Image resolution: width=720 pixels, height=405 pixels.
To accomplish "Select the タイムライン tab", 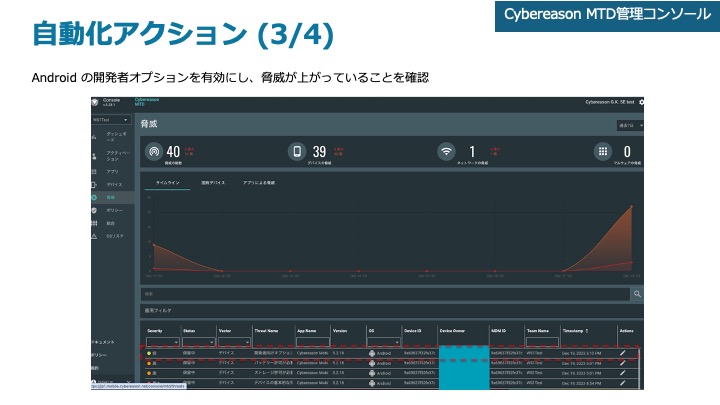I will coord(167,183).
